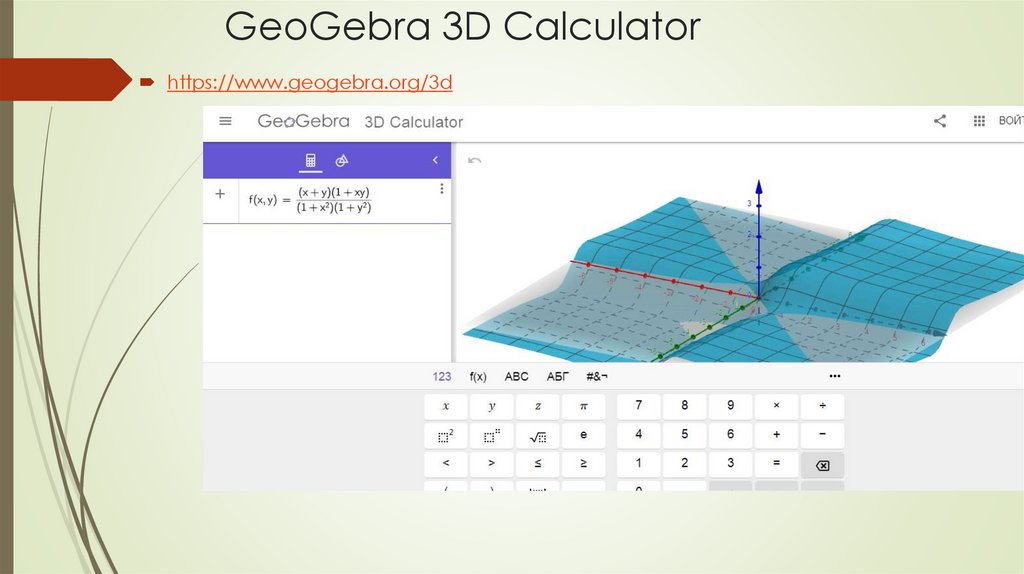The image size is (1024, 574).
Task: Tap the multiplication key
Action: [776, 406]
